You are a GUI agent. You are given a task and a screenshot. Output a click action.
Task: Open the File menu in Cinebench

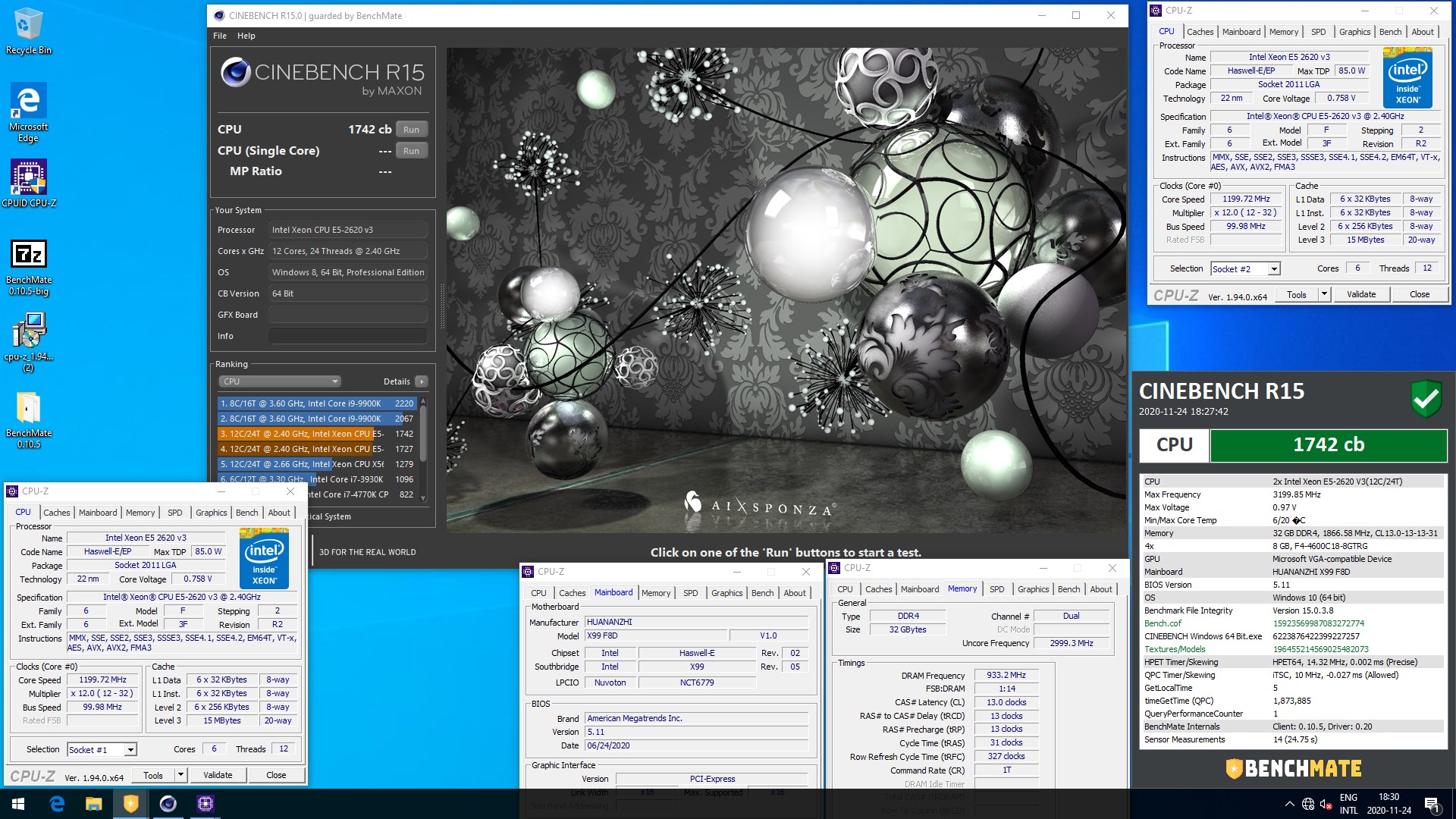(x=220, y=36)
